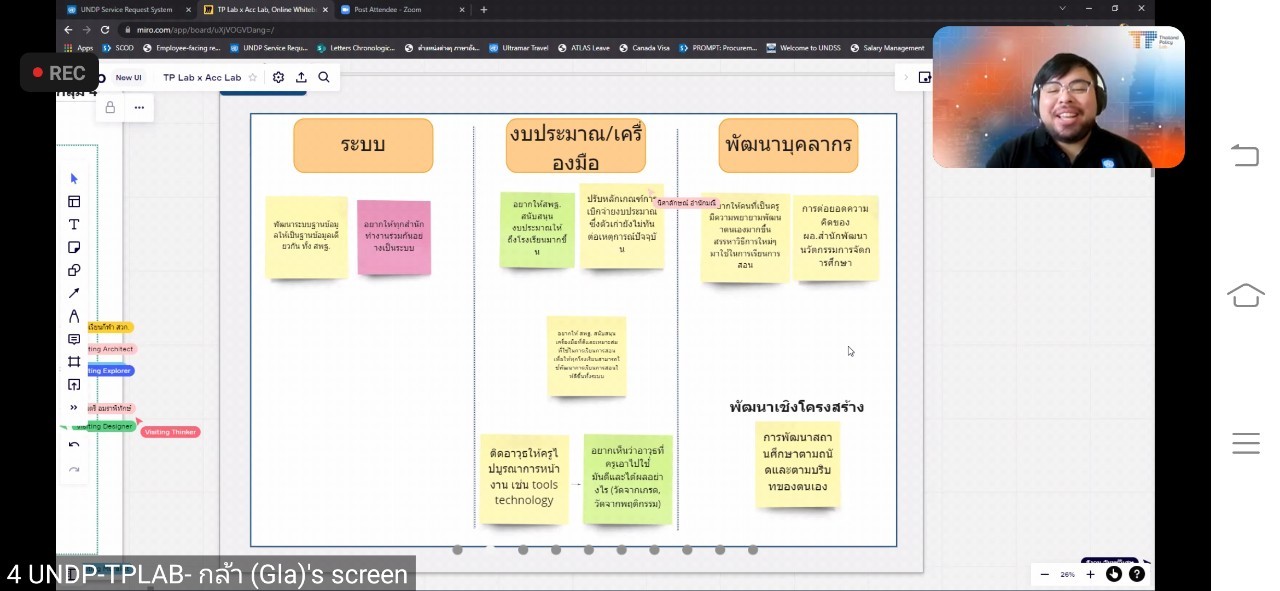1280x591 pixels.
Task: Switch to TP Lab x Acc Lab browser tab
Action: pos(266,9)
